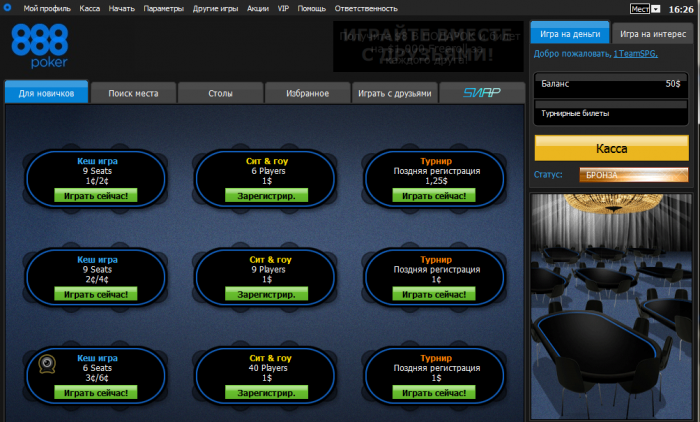
Task: Switch to Поиск места tab
Action: tap(133, 93)
